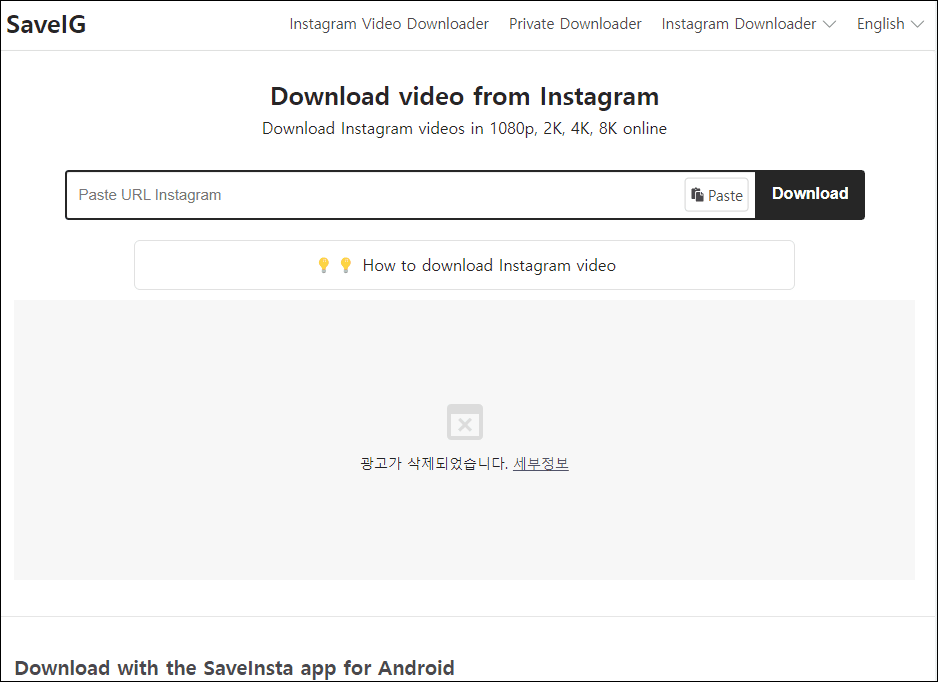Click the subtitle mentioning 1080p, 2K, 4K, 8K
The height and width of the screenshot is (682, 938).
464,129
